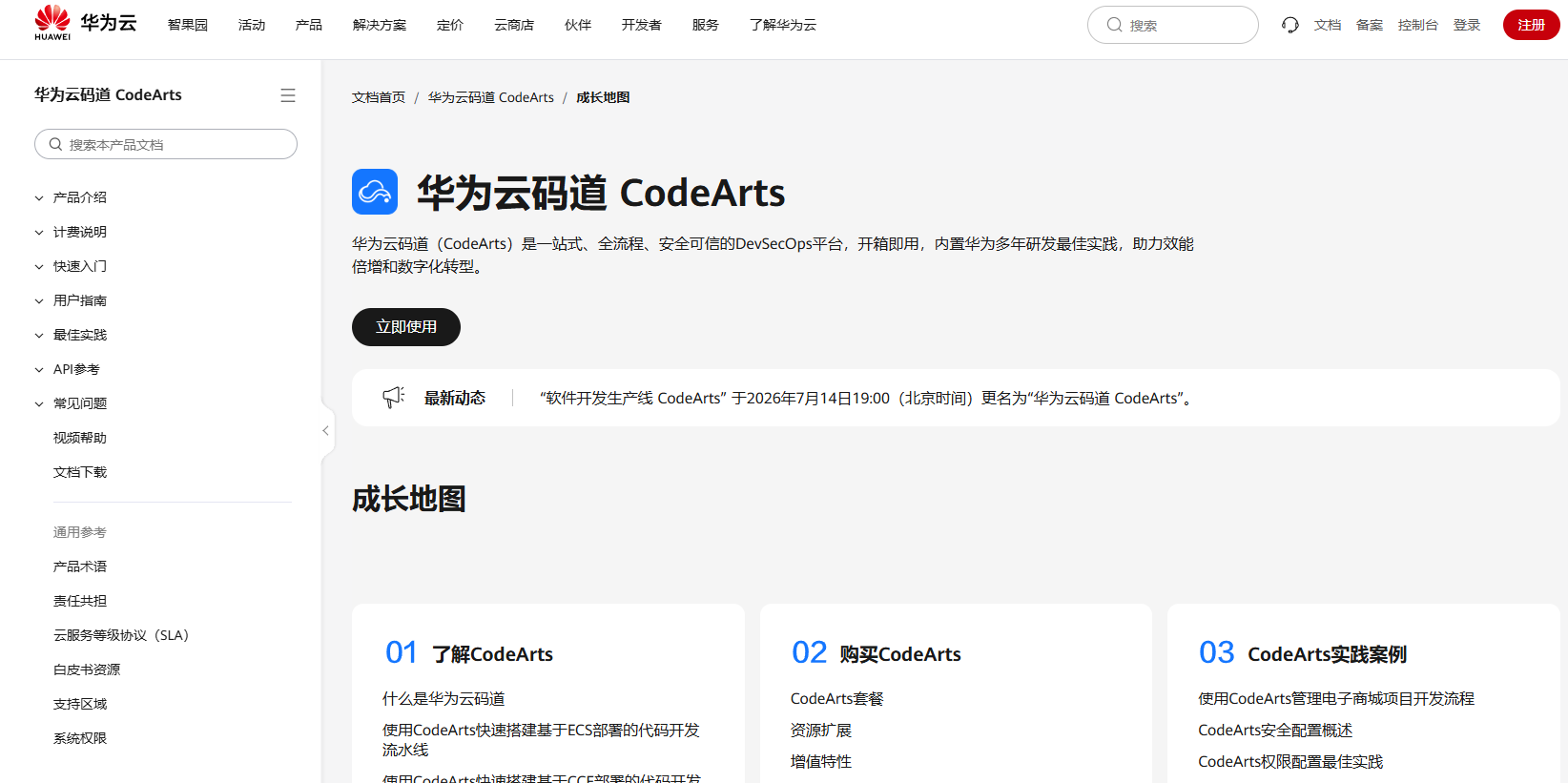Open 视频帮助 in sidebar
The width and height of the screenshot is (1568, 783).
coord(80,438)
